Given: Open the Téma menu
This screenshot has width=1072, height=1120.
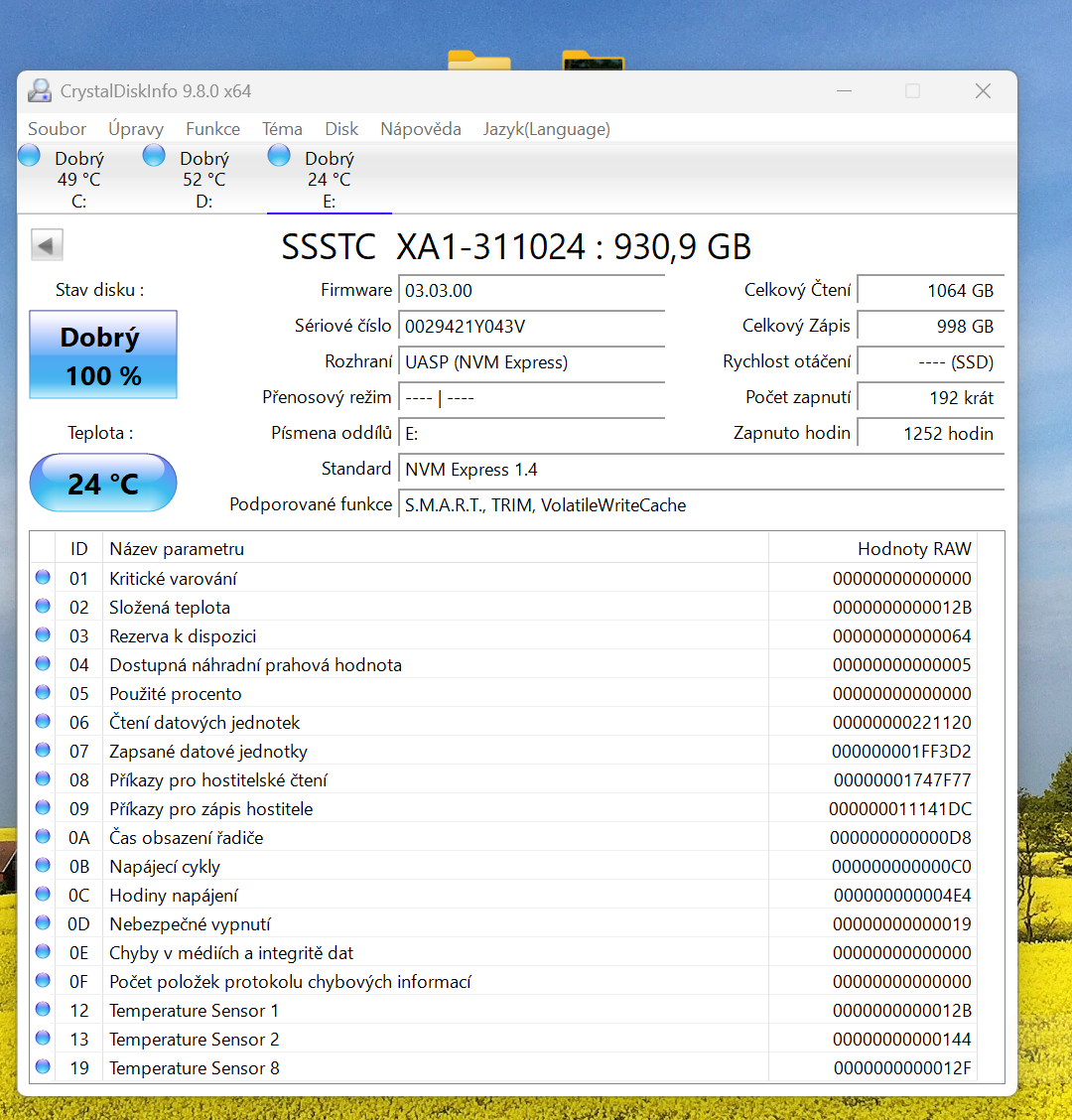Looking at the screenshot, I should pyautogui.click(x=282, y=129).
